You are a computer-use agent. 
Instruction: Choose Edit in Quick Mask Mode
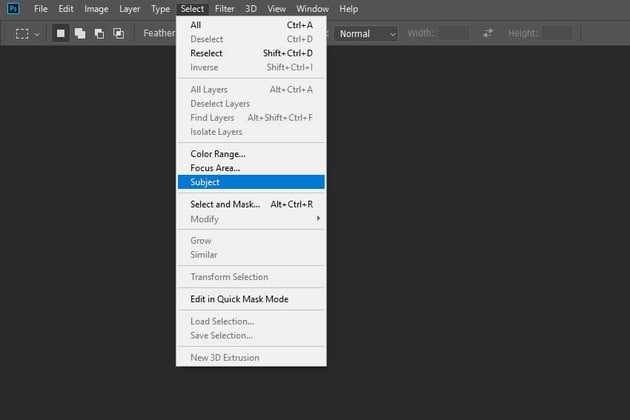coord(251,299)
